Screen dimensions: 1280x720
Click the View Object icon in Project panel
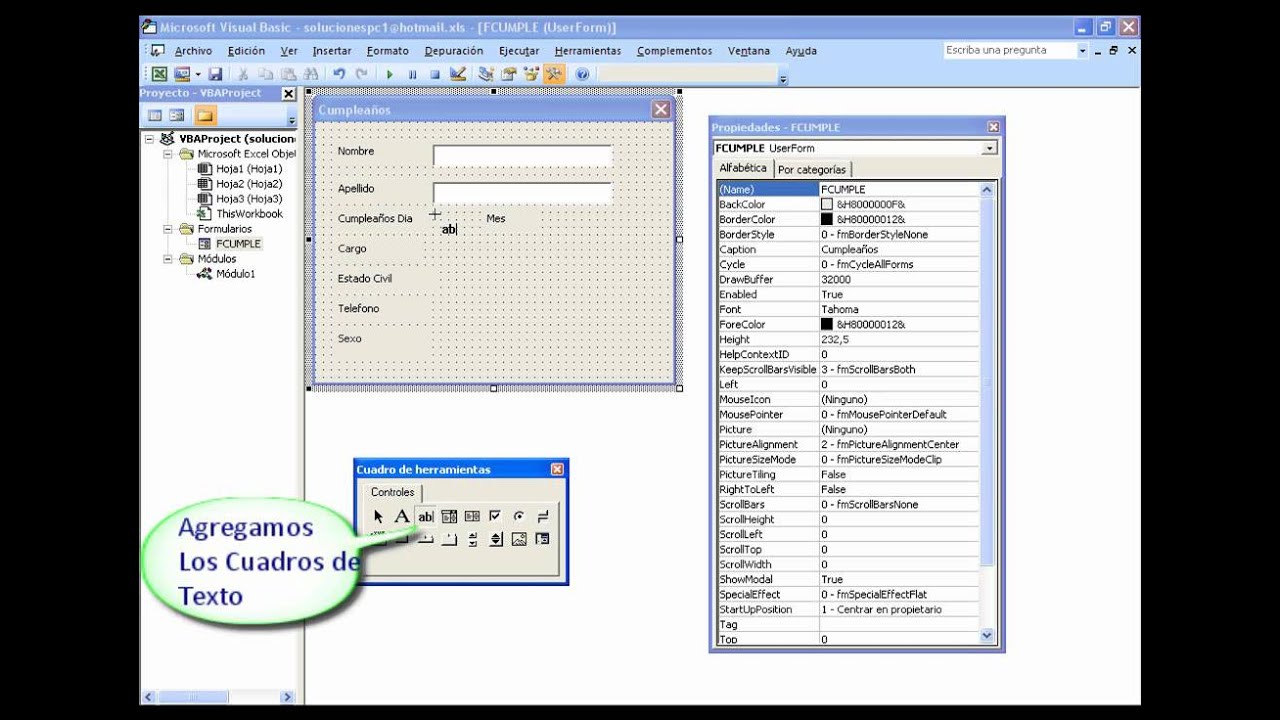point(177,115)
